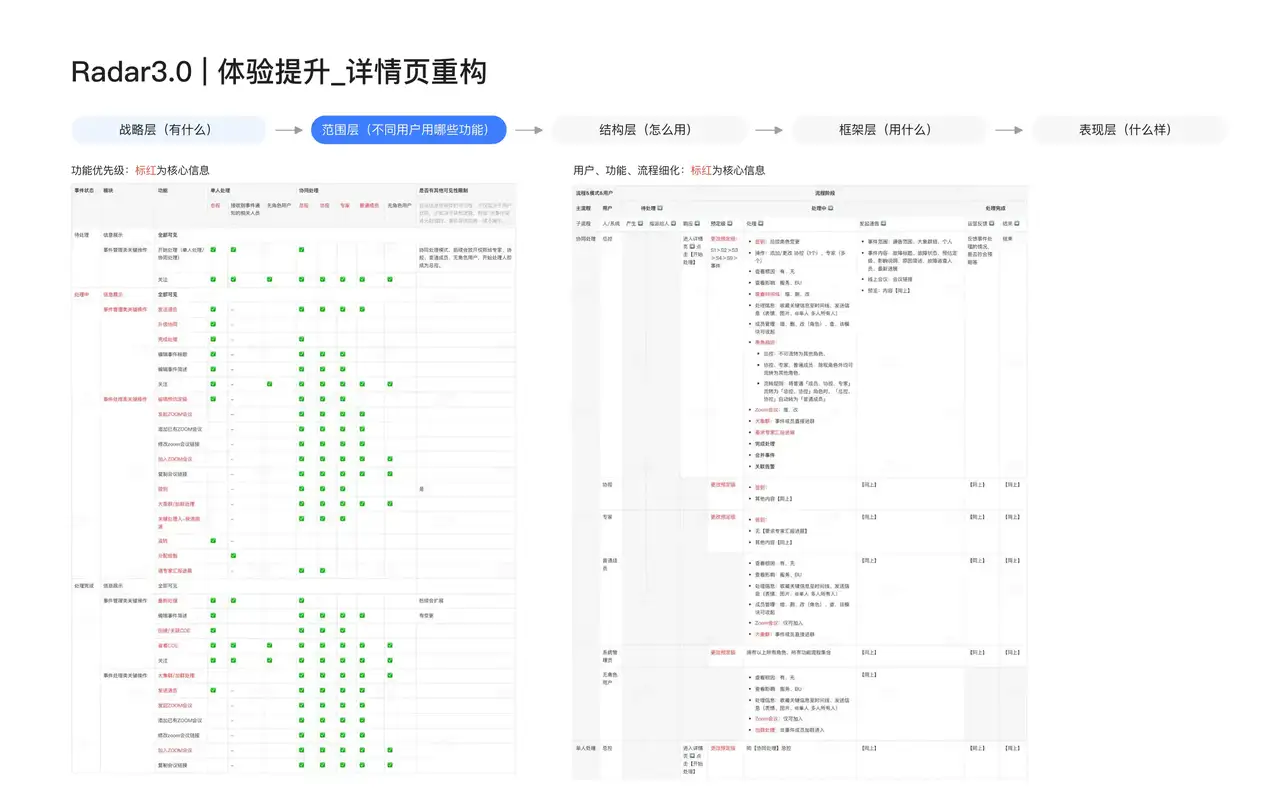This screenshot has width=1280, height=800.
Task: Click the note icon next to 处理 sub-stage header
Action: pos(760,223)
